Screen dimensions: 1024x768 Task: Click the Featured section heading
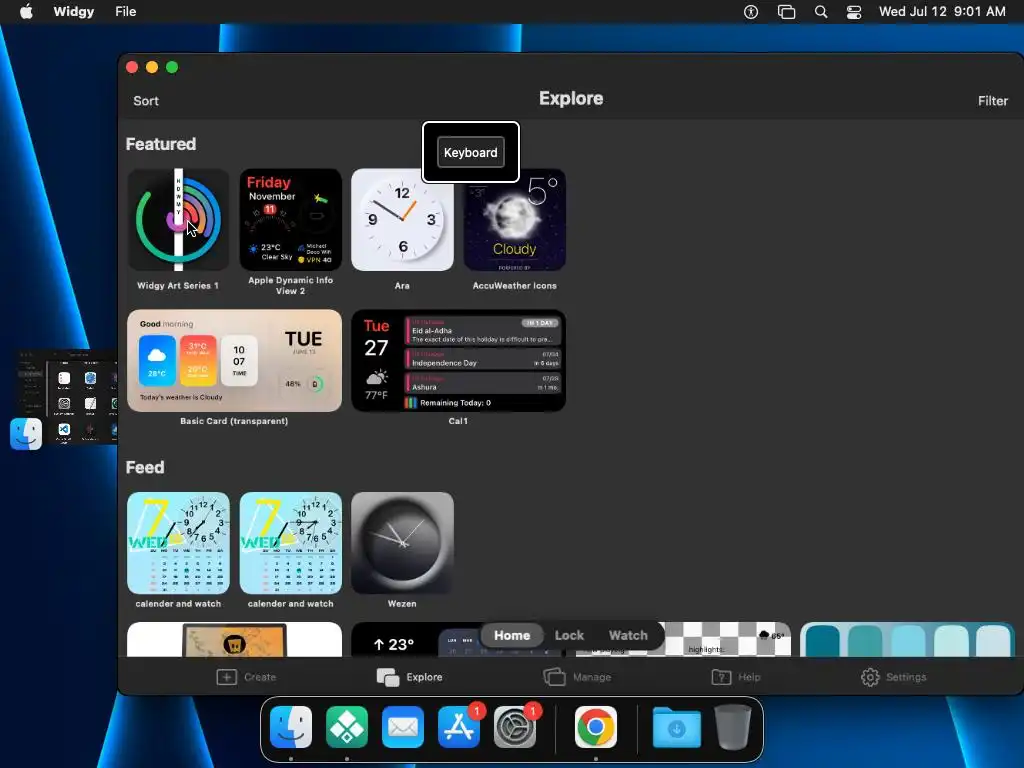pyautogui.click(x=161, y=144)
